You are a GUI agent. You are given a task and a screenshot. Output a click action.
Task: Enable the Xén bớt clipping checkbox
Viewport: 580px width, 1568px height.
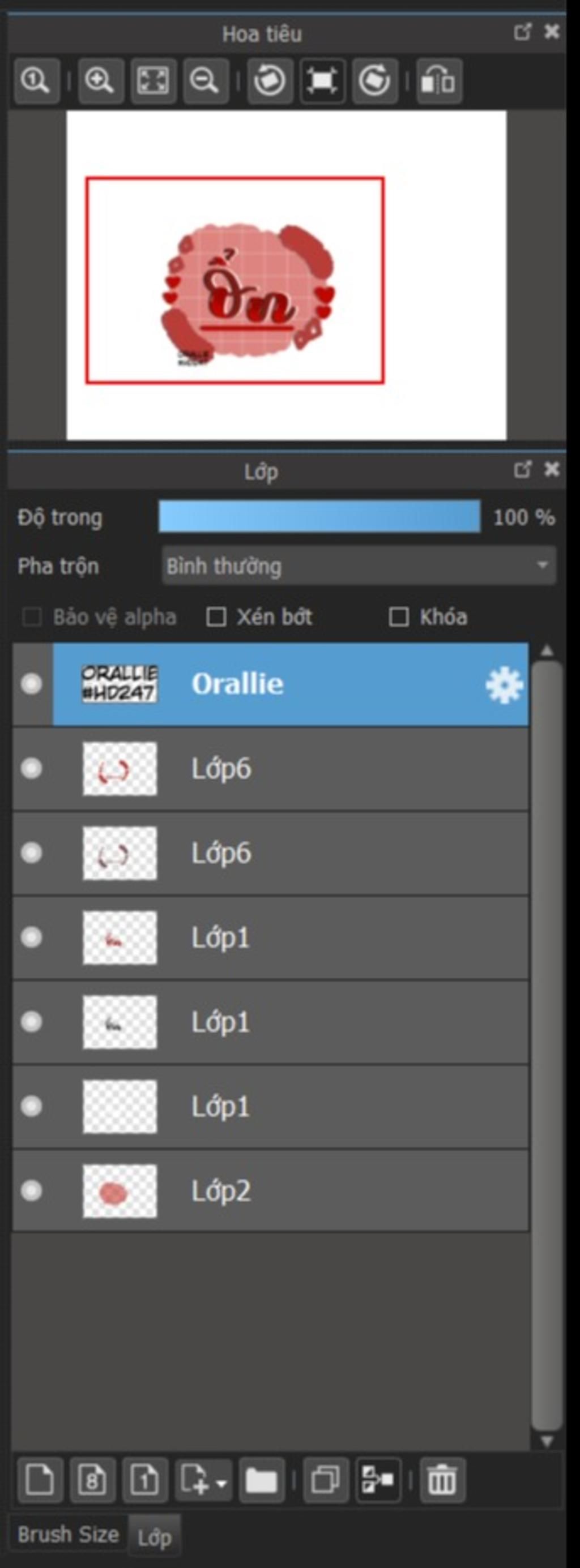point(216,616)
